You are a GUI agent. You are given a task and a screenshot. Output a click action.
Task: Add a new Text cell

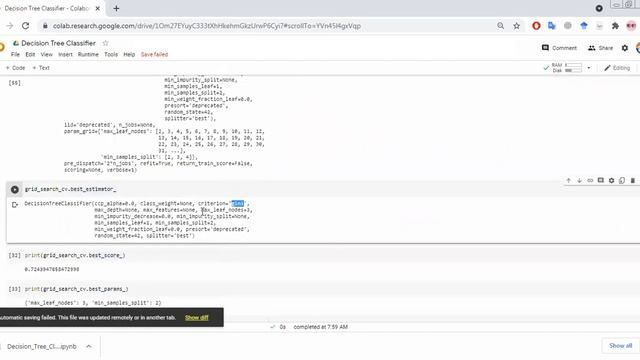[x=41, y=68]
